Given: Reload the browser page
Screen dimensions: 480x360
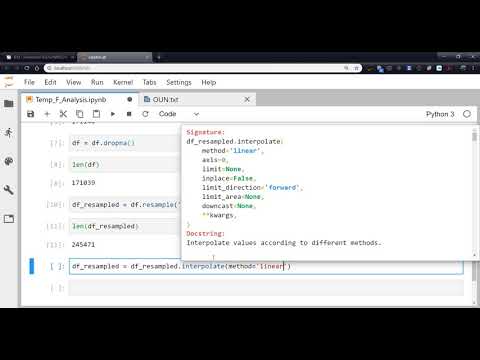Looking at the screenshot, I should (27, 68).
